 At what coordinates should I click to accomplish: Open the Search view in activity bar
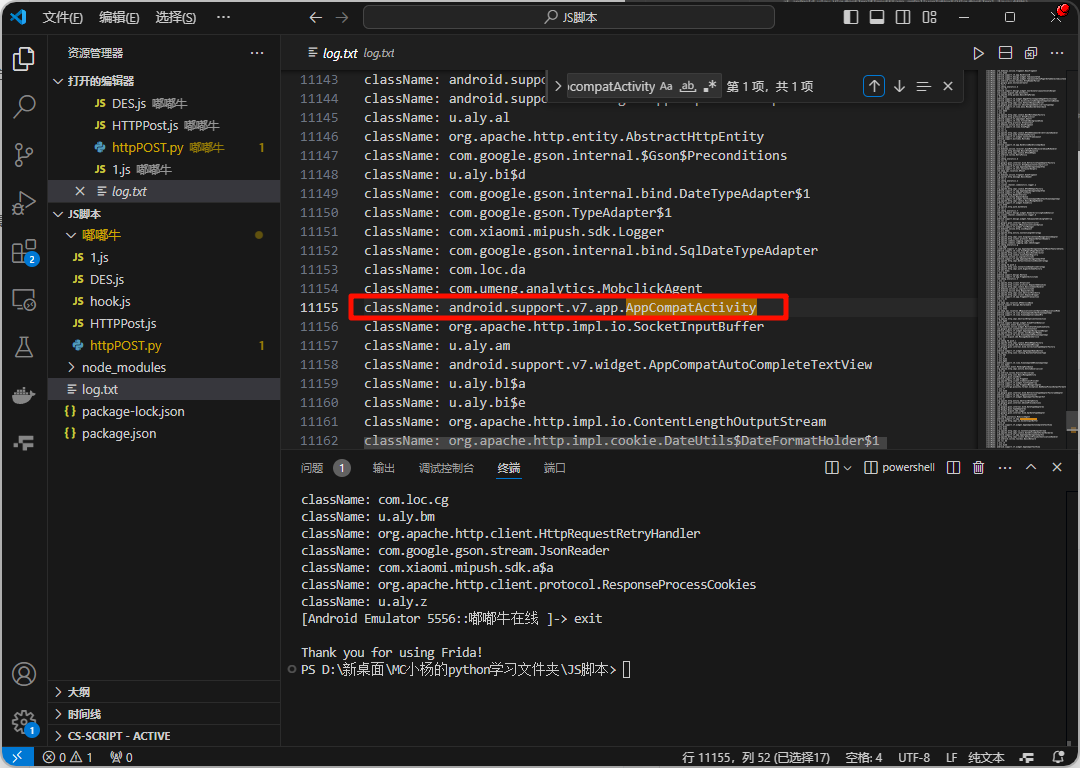tap(24, 105)
